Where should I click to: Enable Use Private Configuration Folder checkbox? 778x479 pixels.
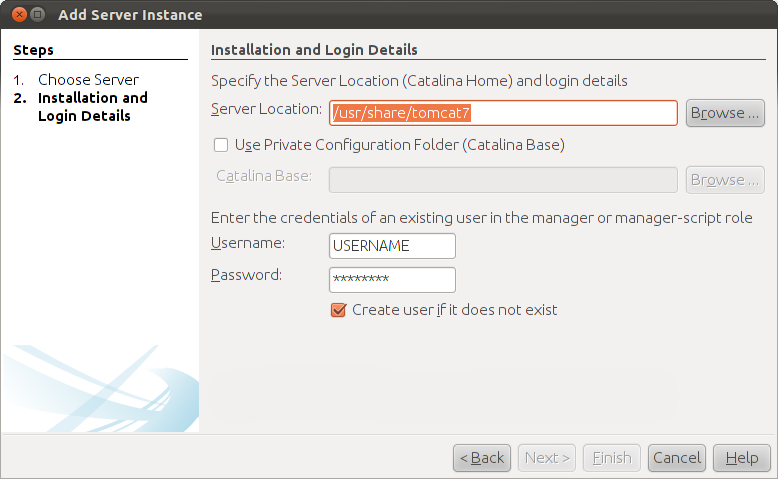tap(221, 145)
